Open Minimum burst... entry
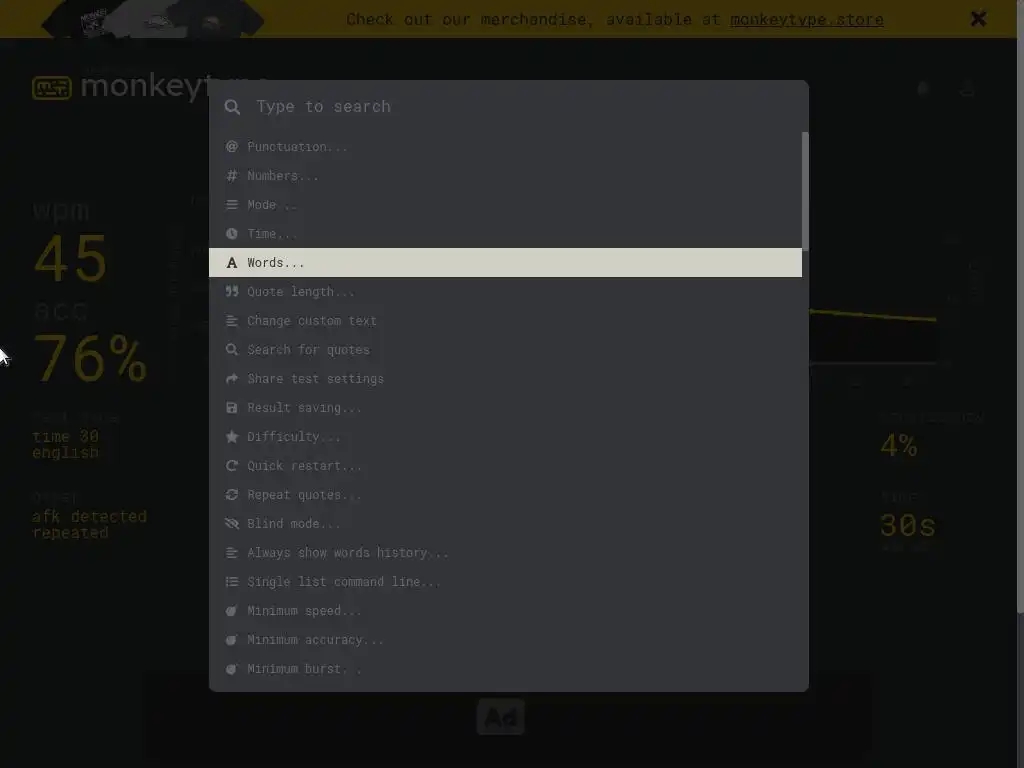This screenshot has width=1024, height=768. [505, 668]
